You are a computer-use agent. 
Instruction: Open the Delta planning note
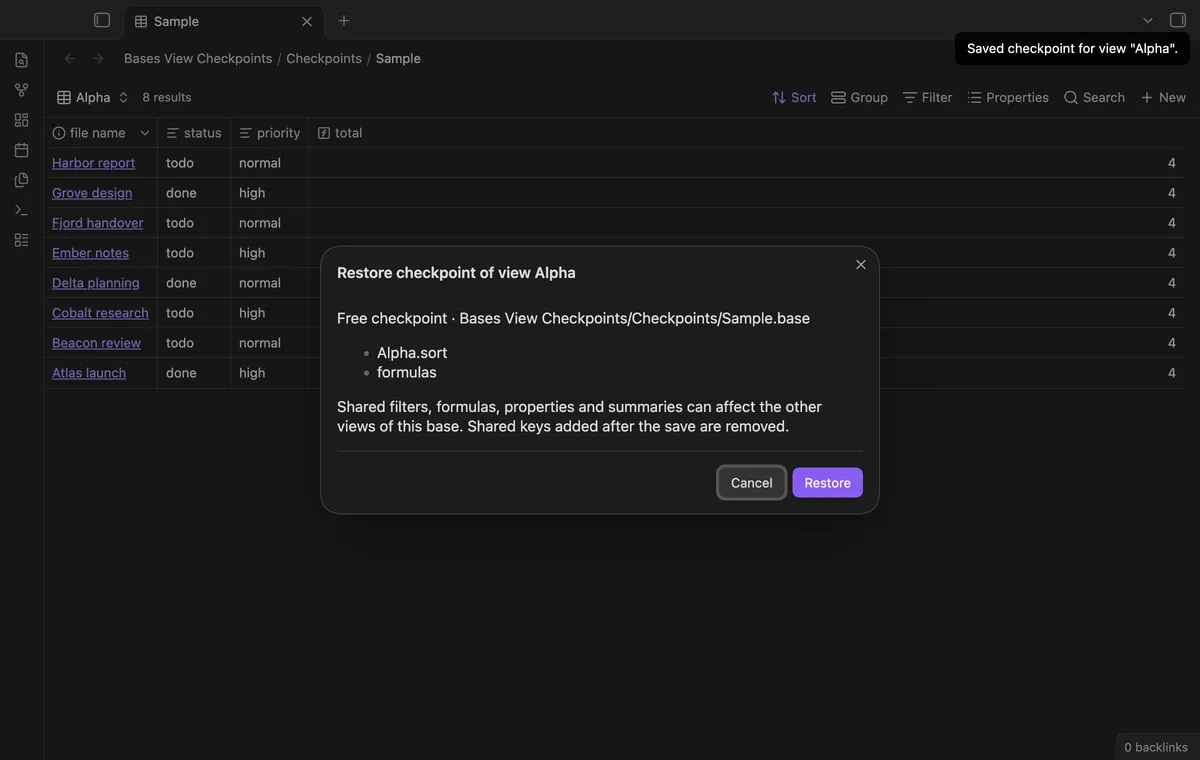point(95,283)
